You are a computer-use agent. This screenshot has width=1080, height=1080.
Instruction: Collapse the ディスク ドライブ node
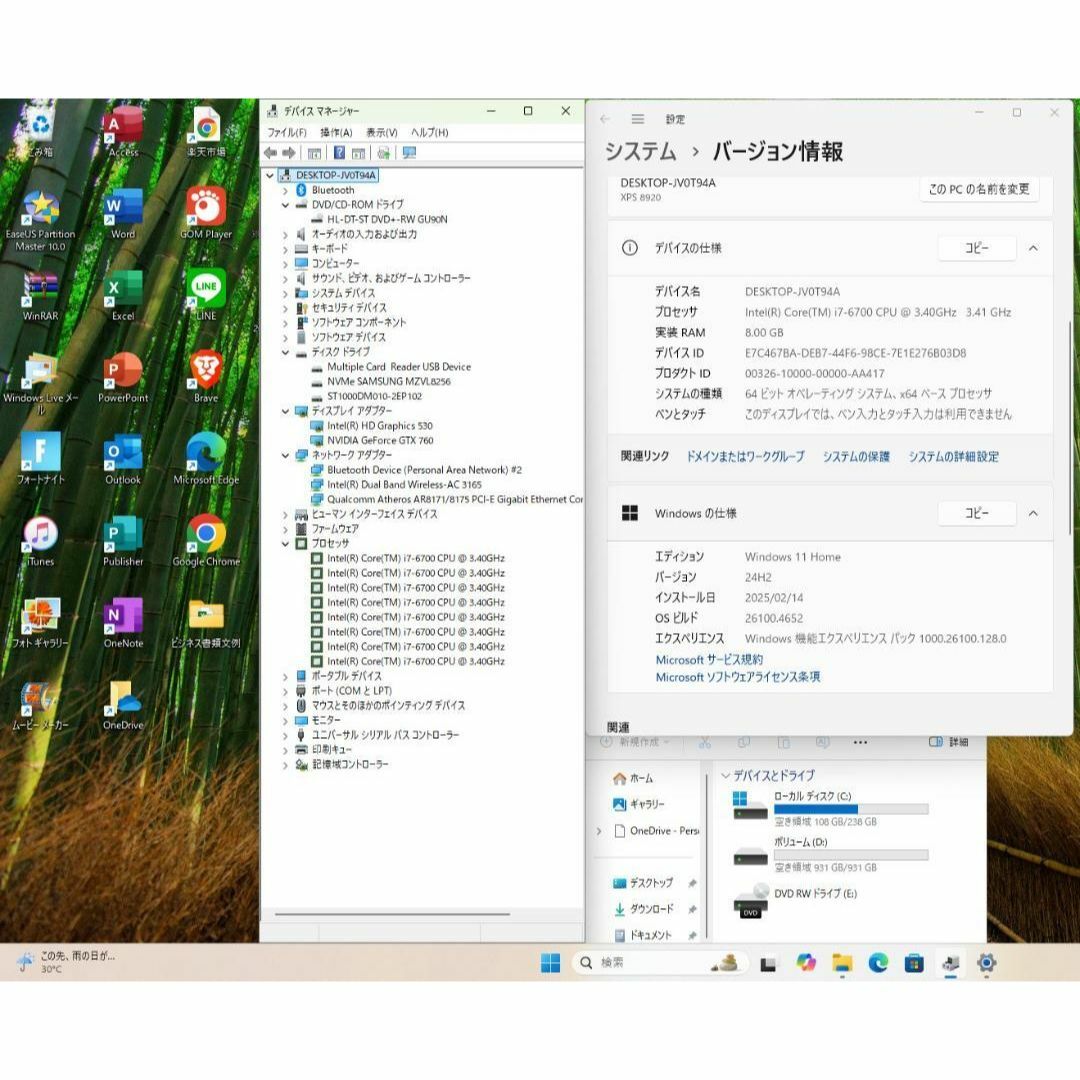[x=285, y=353]
